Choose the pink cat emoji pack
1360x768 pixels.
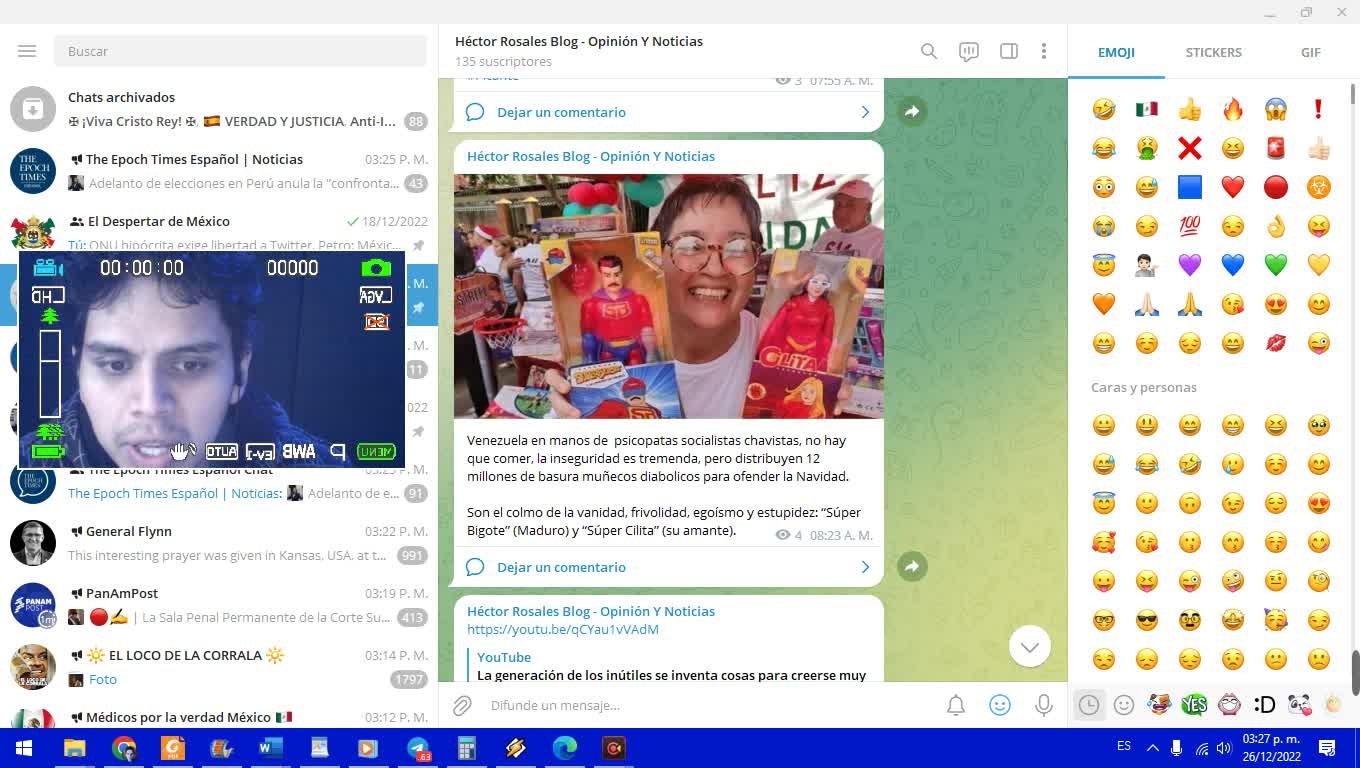click(1229, 705)
